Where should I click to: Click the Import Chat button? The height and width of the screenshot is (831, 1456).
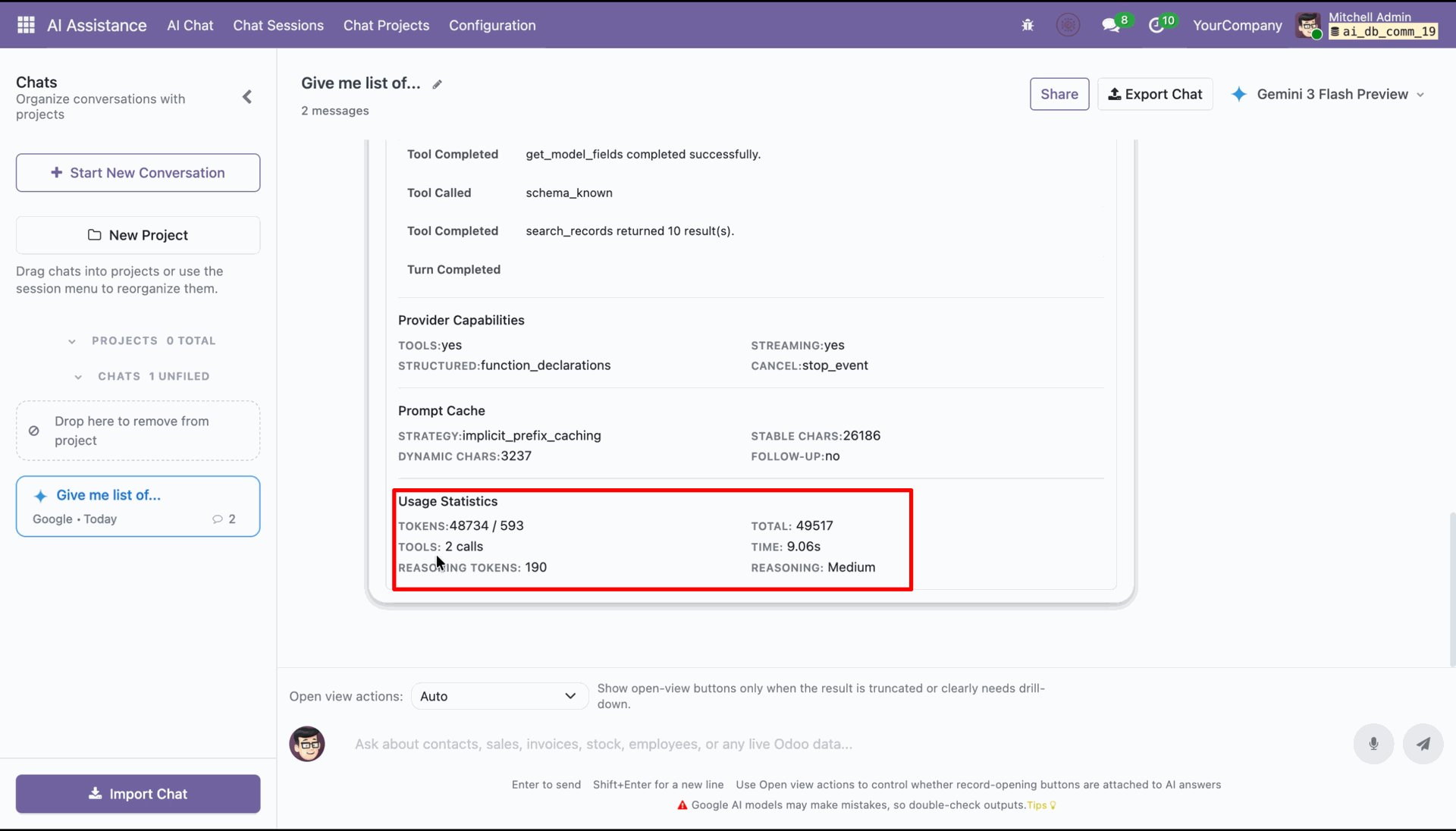(x=138, y=794)
